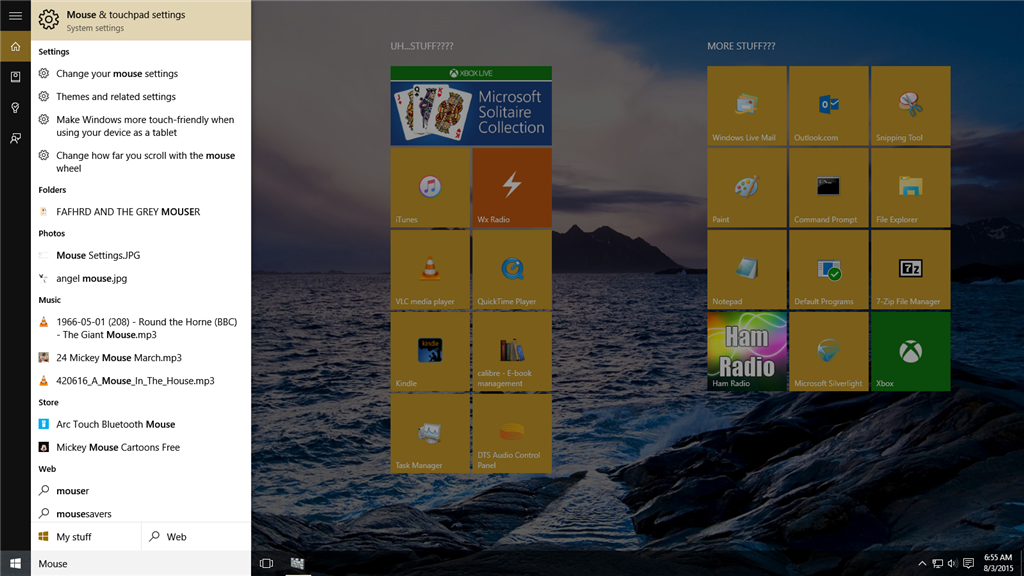Play 420616_A_Mouse_In_The_House.mp3
The height and width of the screenshot is (576, 1024).
click(x=141, y=381)
